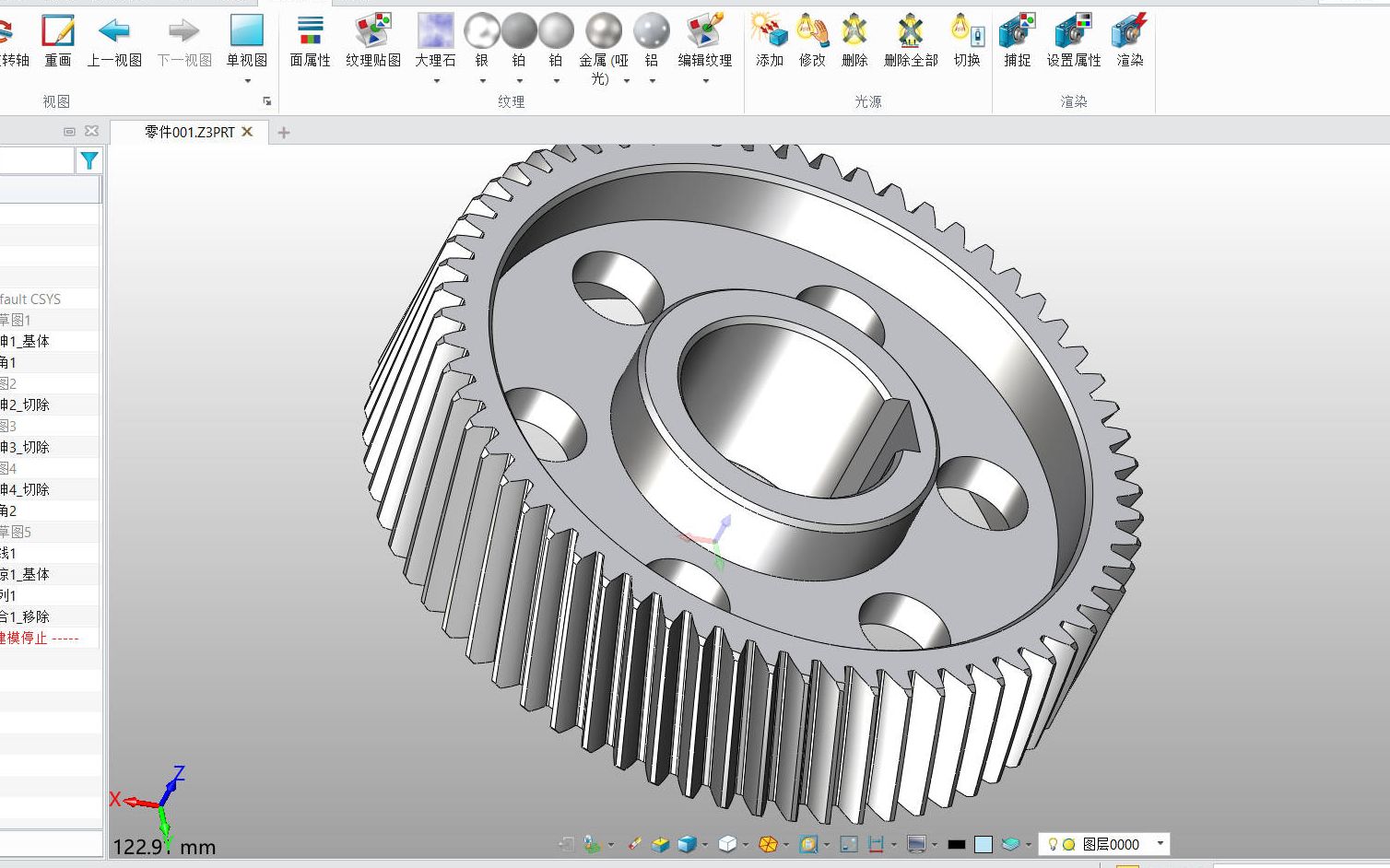Image resolution: width=1390 pixels, height=868 pixels.
Task: Click the dimension measure icon in toolbar
Action: [876, 844]
